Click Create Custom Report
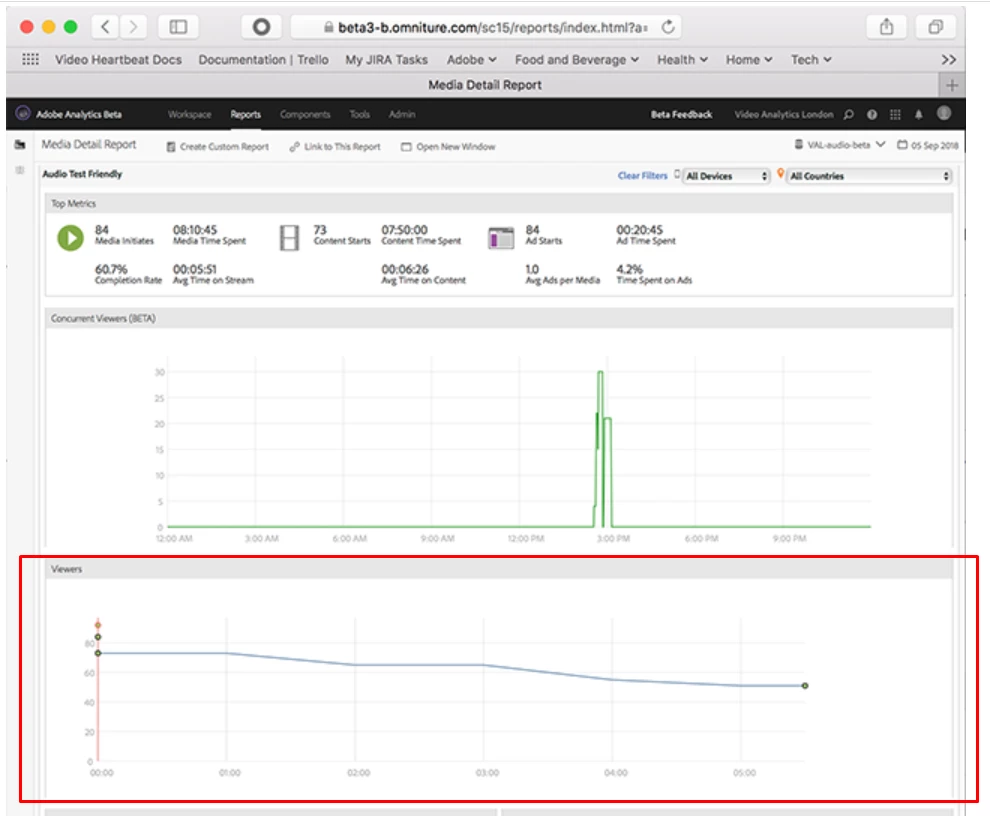The image size is (990, 816). 218,147
